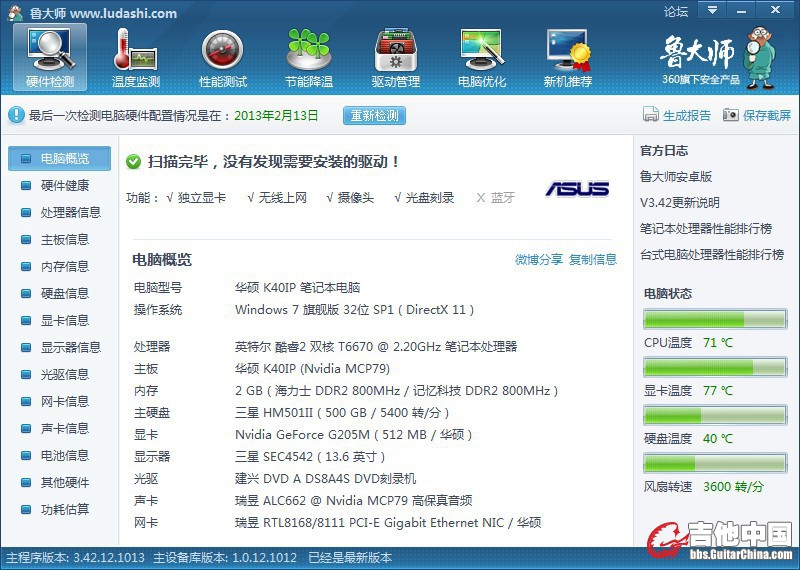Click the 复制信息 link
Viewport: 800px width, 570px height.
coord(593,259)
